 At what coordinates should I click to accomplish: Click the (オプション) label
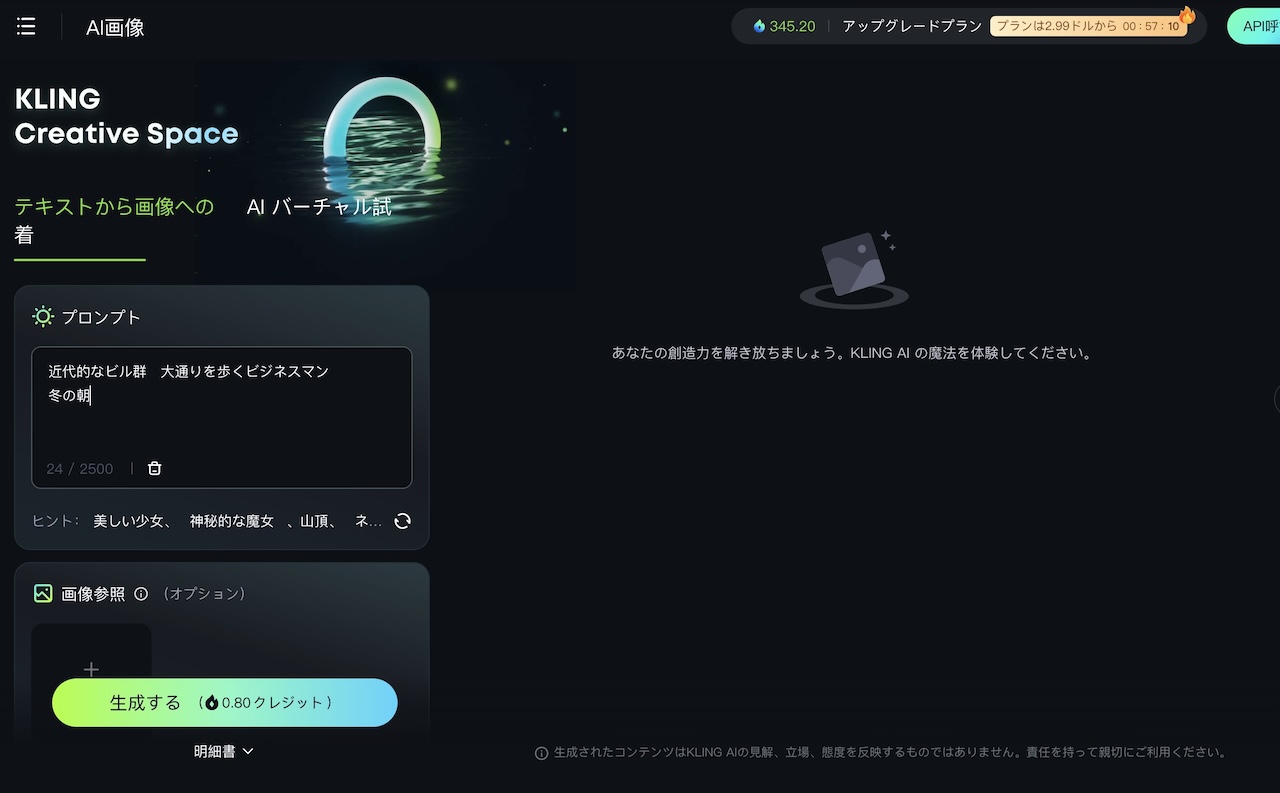(x=204, y=594)
